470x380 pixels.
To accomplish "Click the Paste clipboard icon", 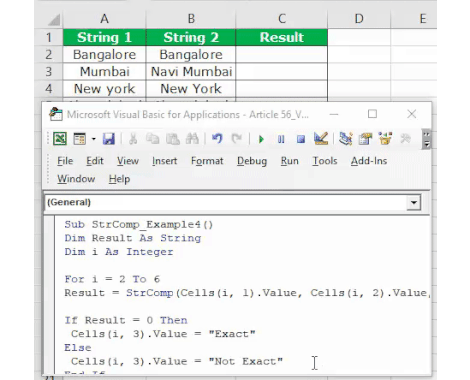I will (173, 139).
